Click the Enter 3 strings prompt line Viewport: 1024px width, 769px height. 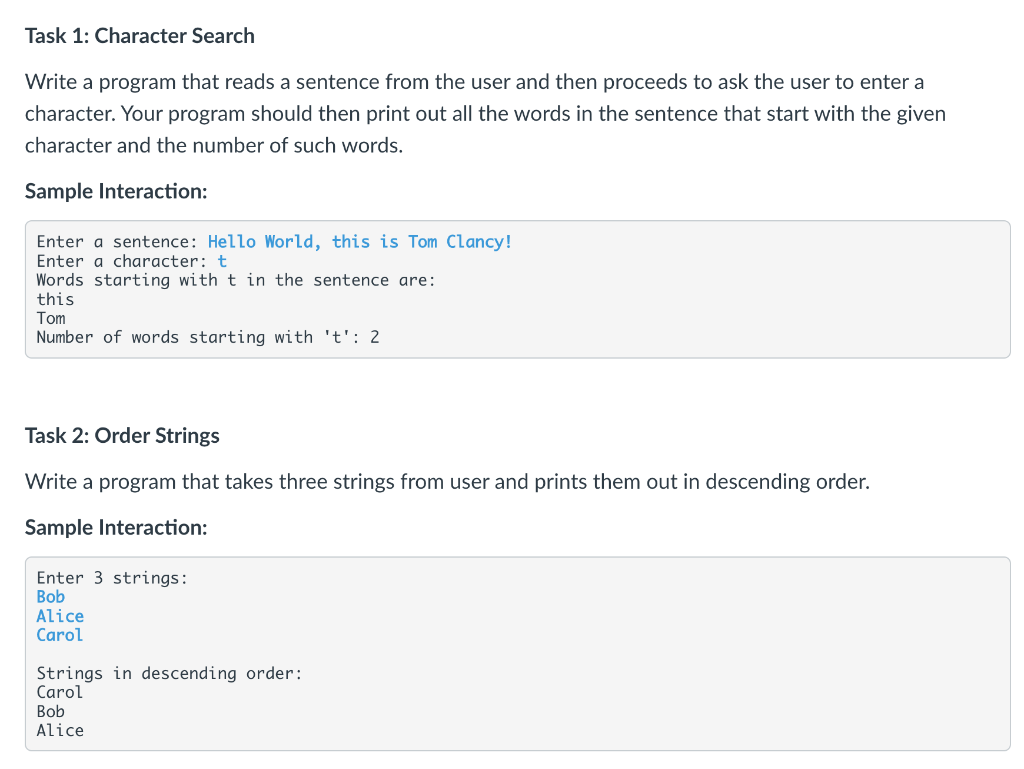[112, 578]
